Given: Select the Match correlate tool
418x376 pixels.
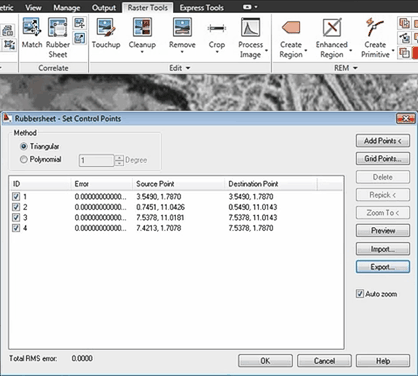Looking at the screenshot, I should [32, 33].
